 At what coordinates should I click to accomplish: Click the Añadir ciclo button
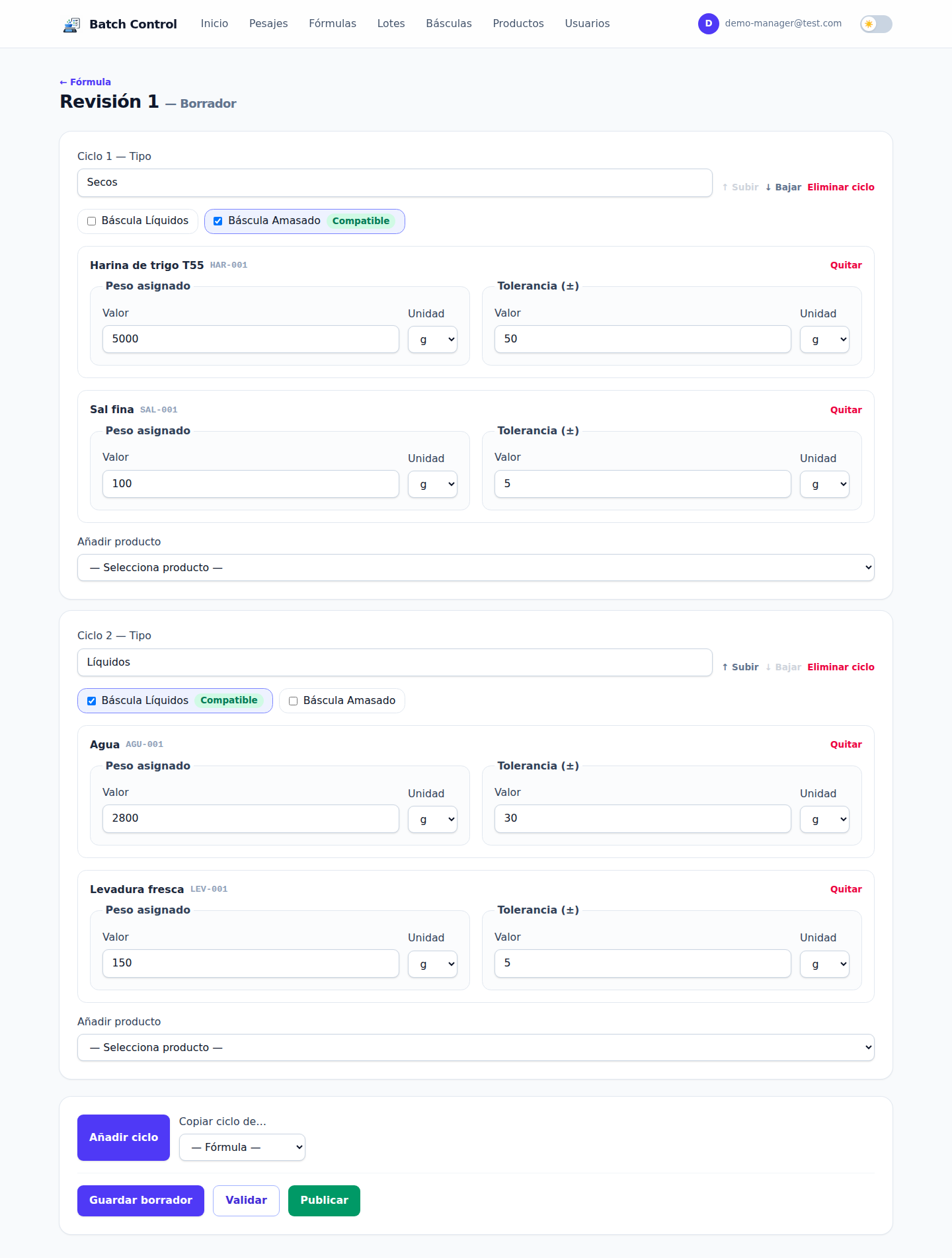[x=124, y=1138]
